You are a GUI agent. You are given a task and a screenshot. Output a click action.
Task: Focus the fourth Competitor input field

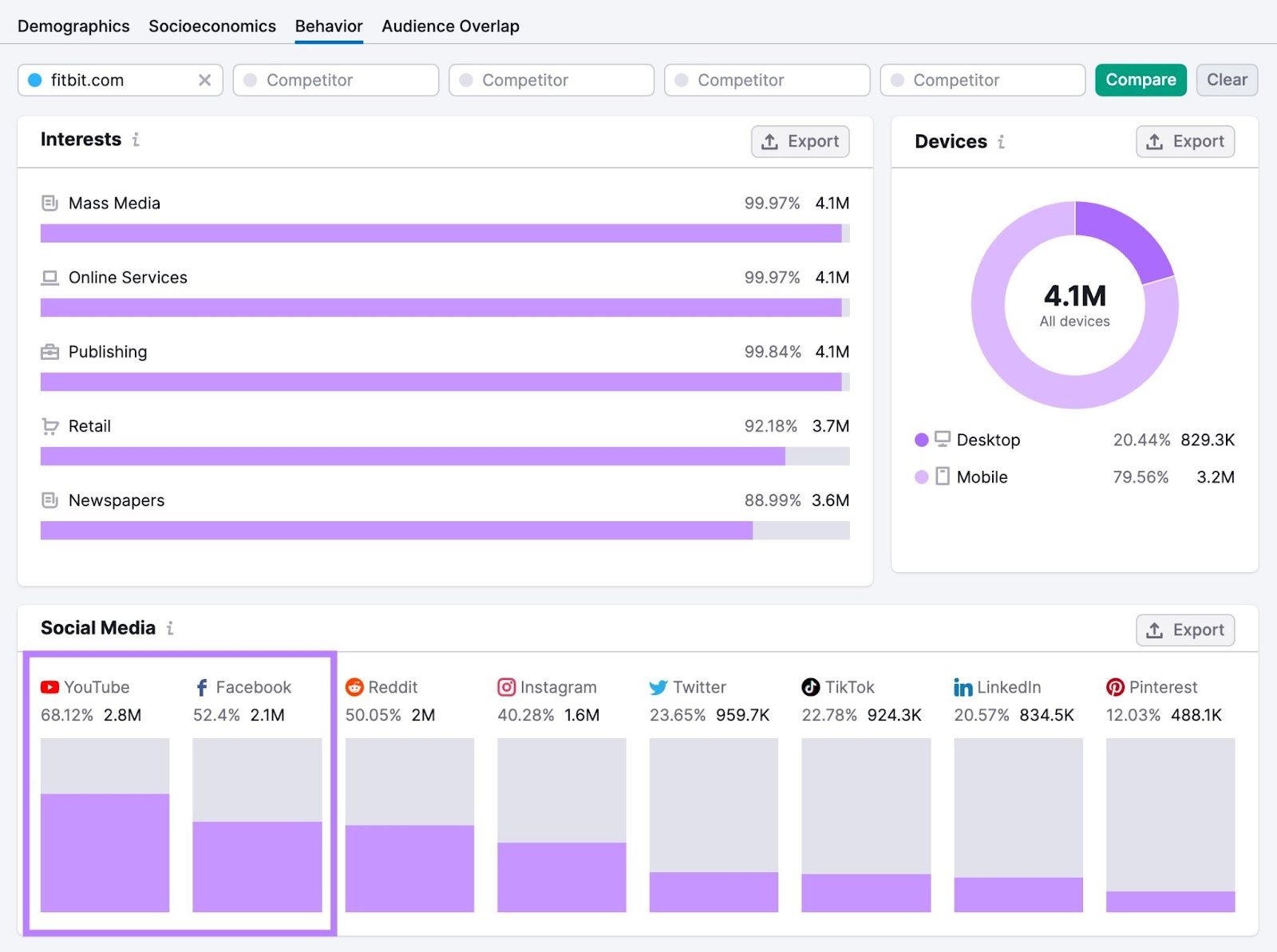tap(982, 80)
